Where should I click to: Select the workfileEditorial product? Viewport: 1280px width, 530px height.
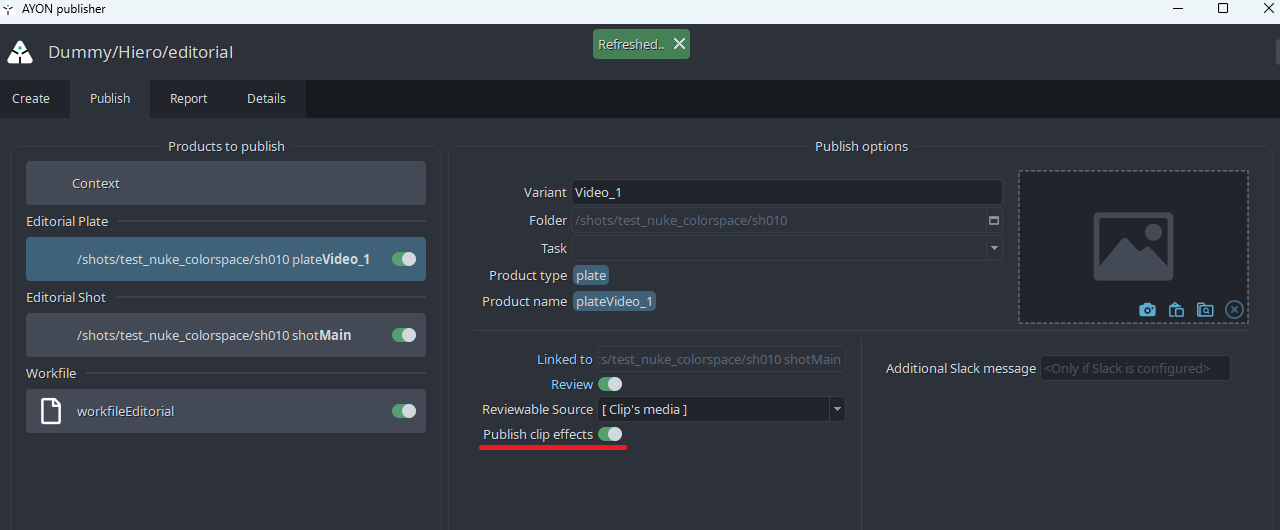point(226,411)
